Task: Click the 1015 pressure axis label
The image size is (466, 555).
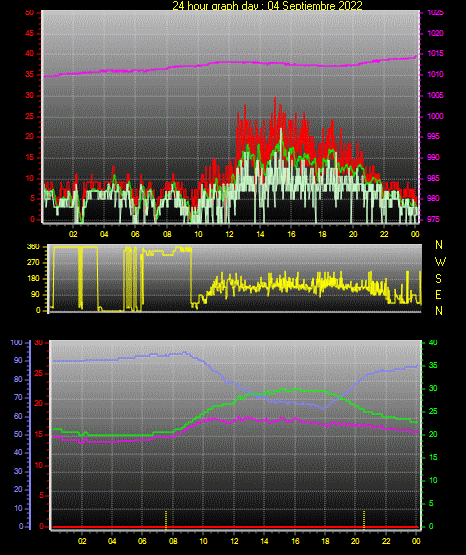Action: 435,53
